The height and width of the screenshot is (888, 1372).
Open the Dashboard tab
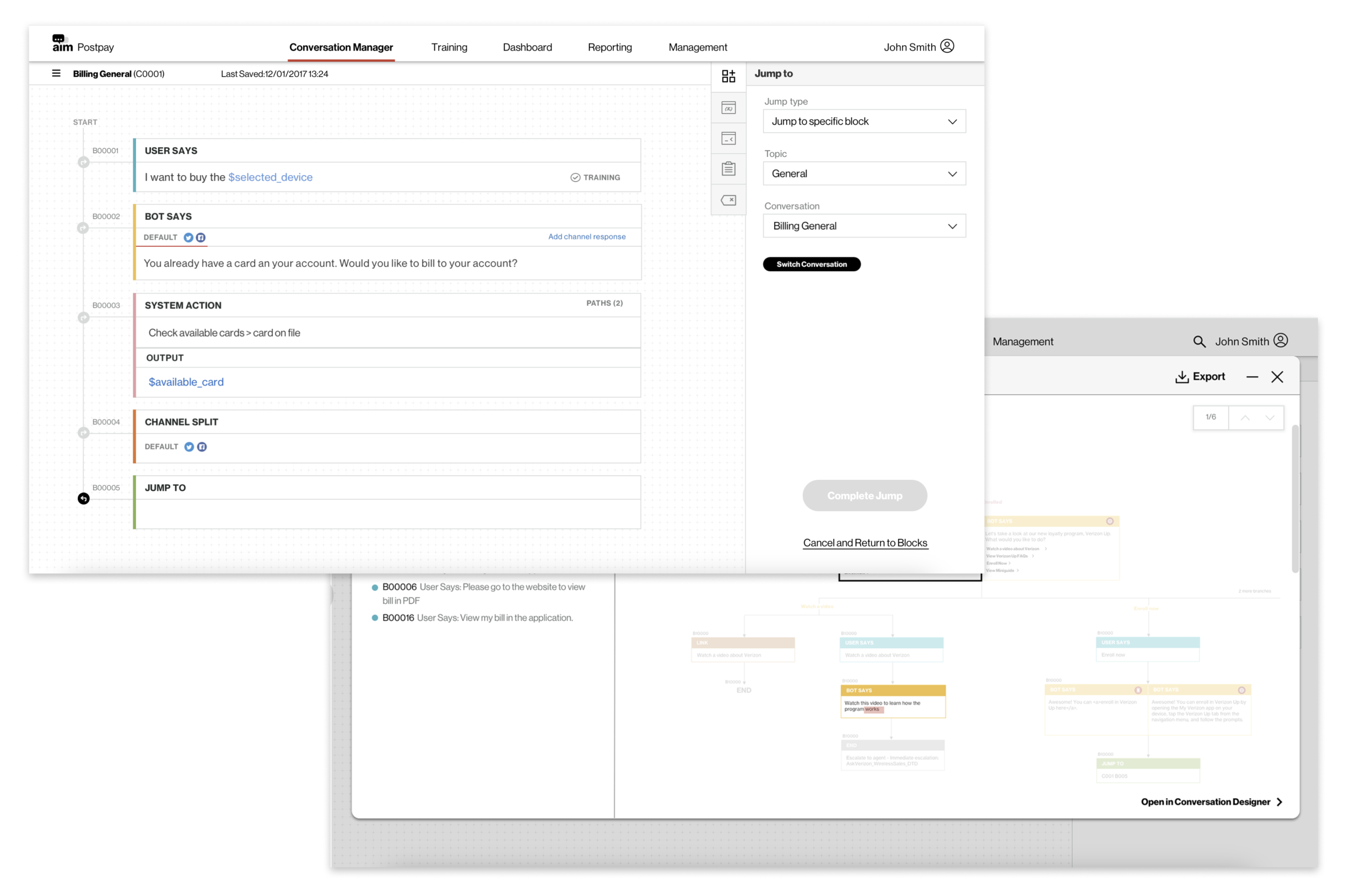point(527,47)
